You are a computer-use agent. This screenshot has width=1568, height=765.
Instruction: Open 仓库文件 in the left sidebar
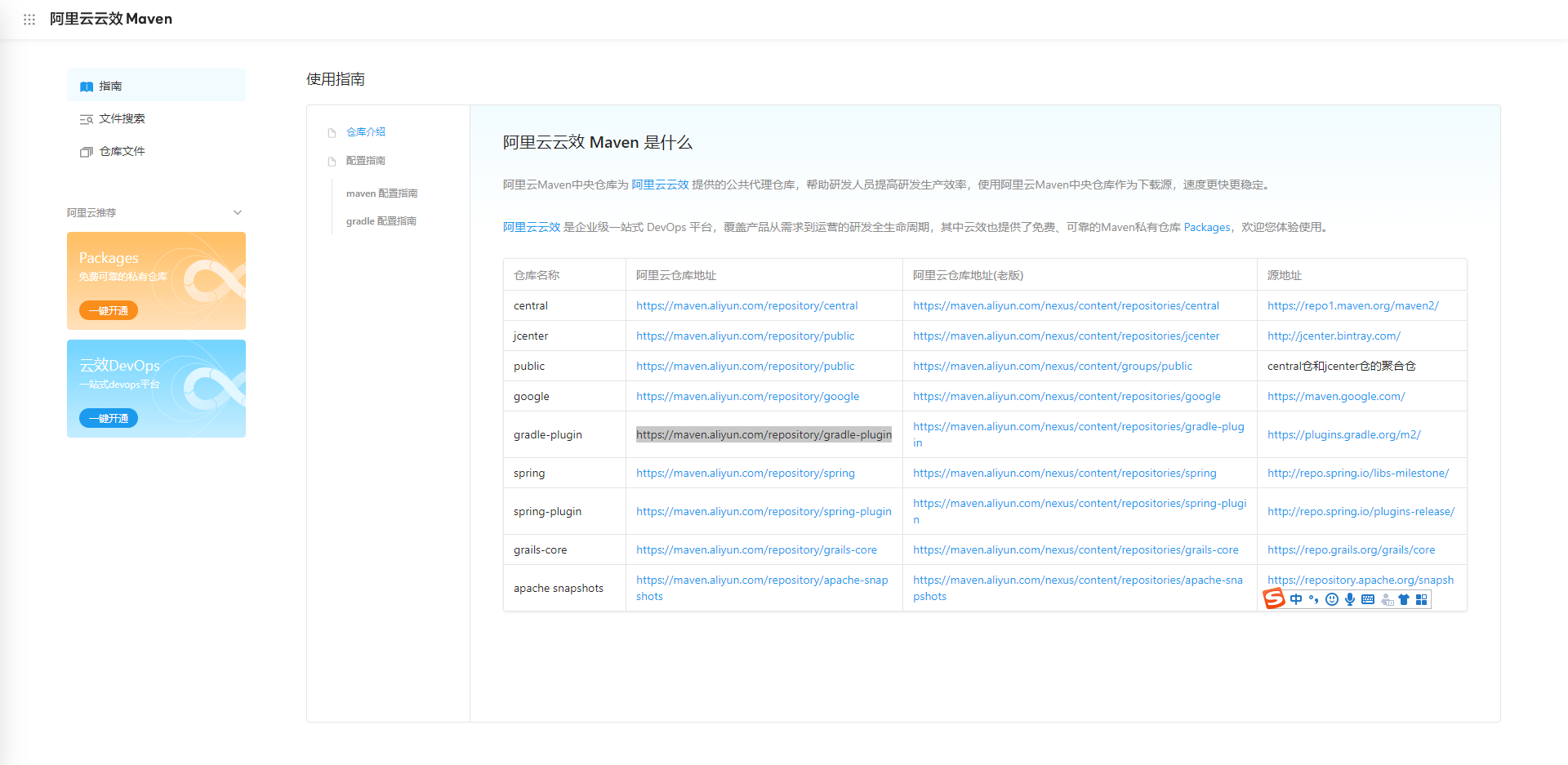(156, 151)
